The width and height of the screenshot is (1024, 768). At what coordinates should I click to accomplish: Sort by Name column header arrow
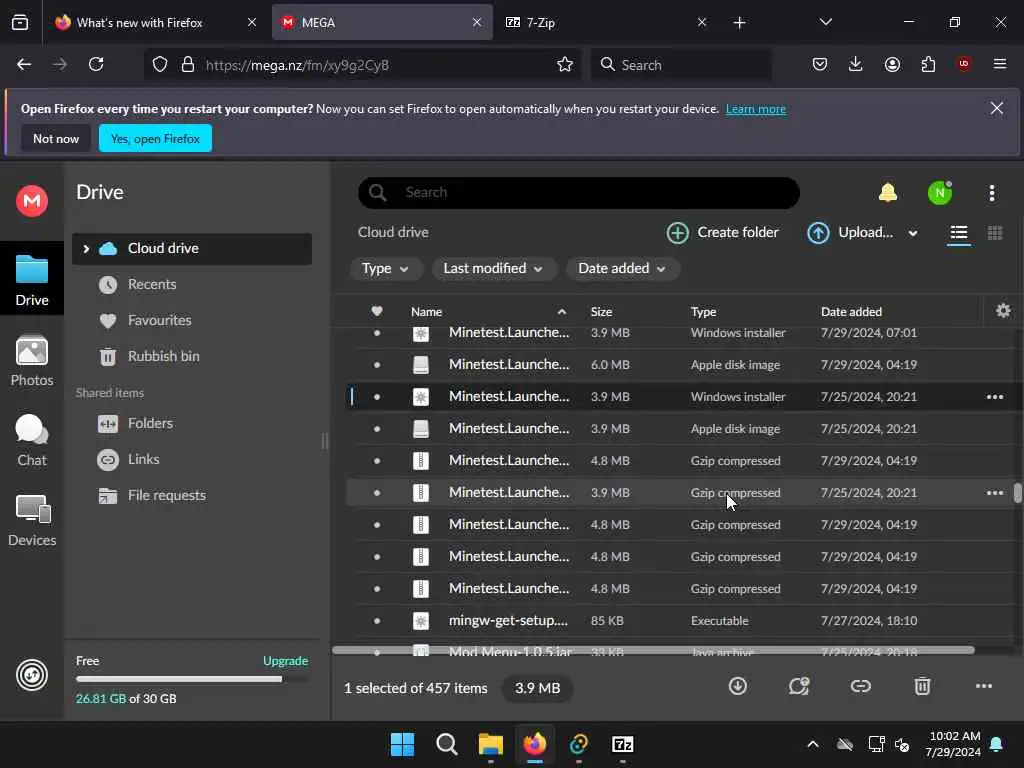pyautogui.click(x=562, y=312)
